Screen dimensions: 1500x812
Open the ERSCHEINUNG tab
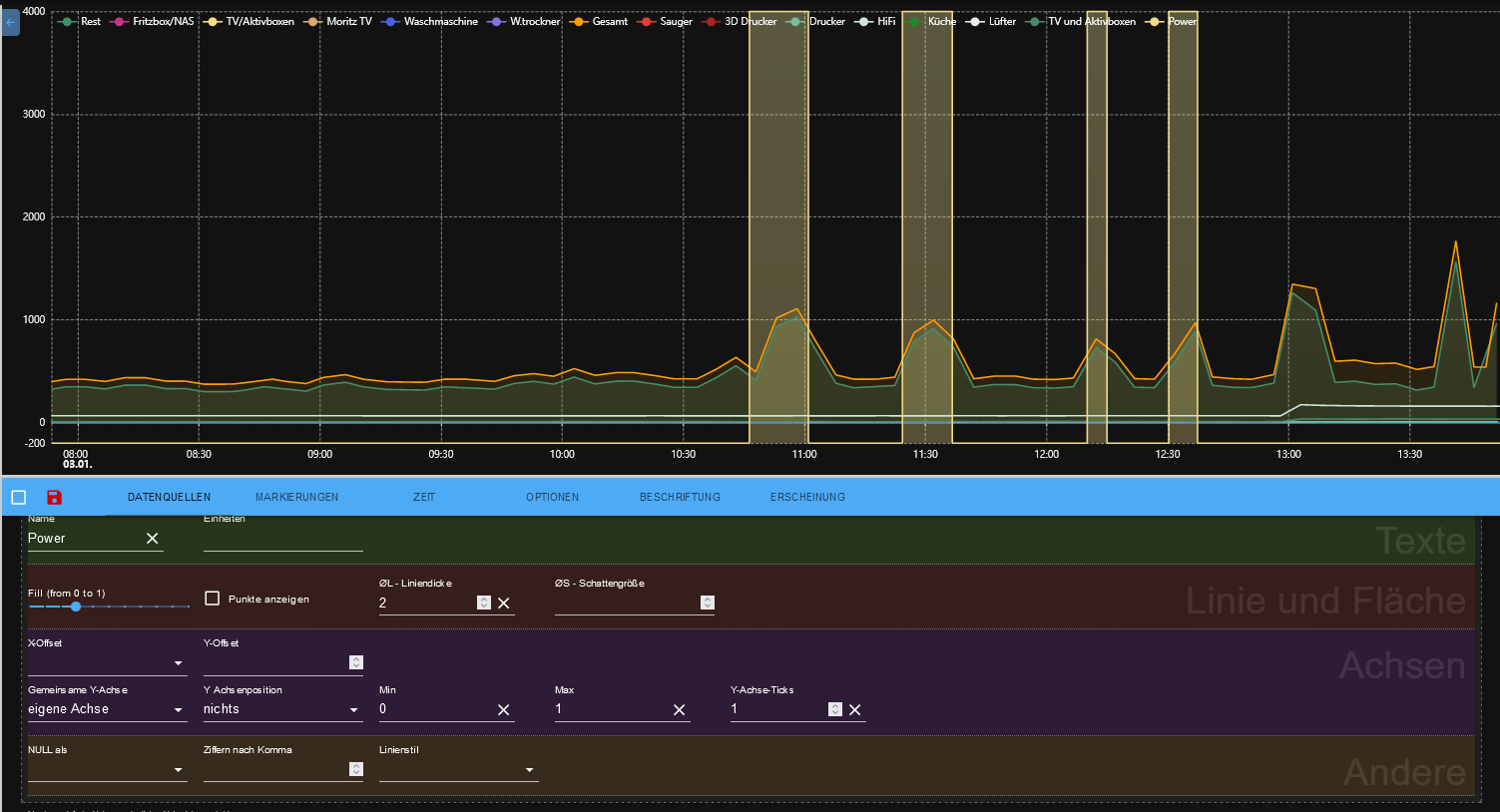click(807, 497)
